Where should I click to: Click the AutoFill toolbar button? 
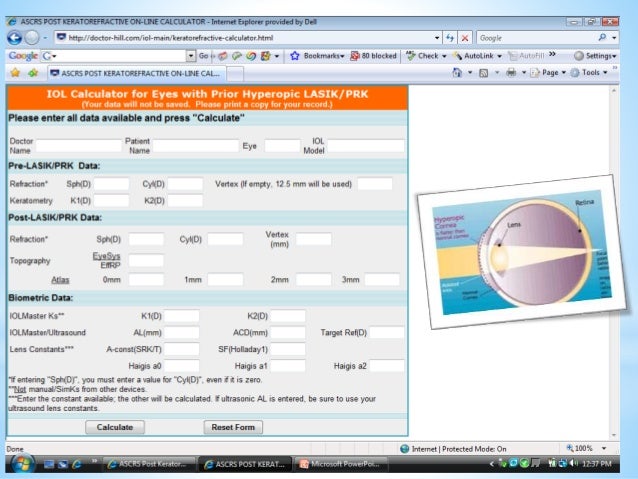(x=527, y=56)
